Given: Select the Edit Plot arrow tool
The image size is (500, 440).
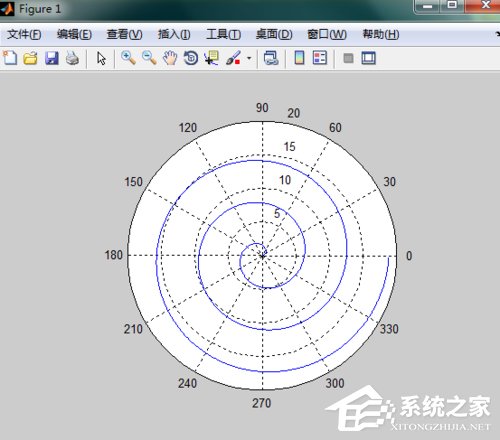Looking at the screenshot, I should tap(101, 58).
